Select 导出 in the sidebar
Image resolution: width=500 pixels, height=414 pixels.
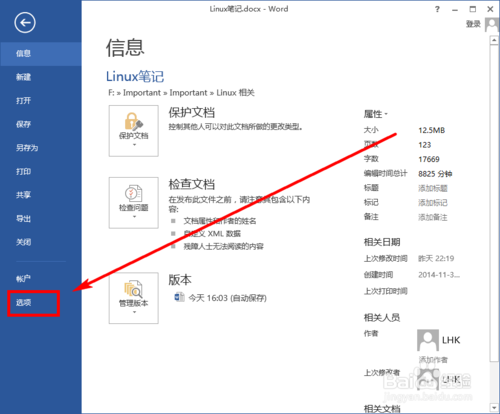pos(41,219)
